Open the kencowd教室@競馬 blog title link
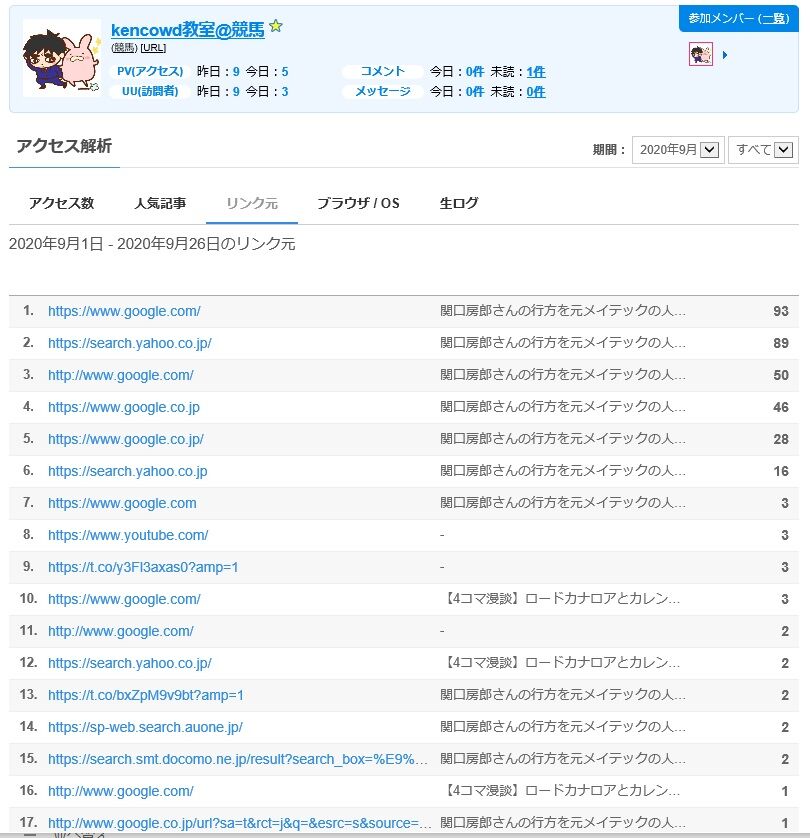Image resolution: width=810 pixels, height=838 pixels. pos(188,30)
